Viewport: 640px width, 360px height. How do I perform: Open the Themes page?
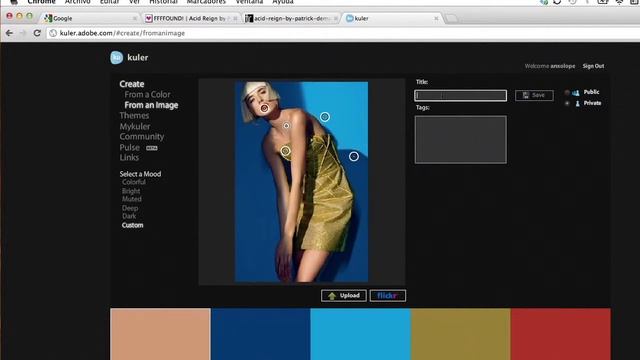134,116
